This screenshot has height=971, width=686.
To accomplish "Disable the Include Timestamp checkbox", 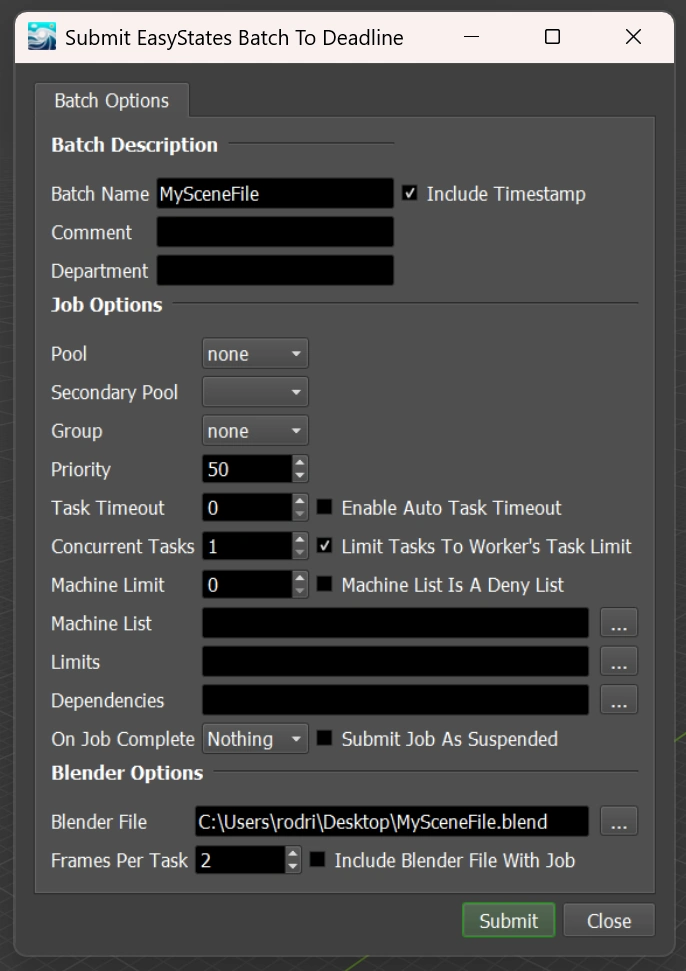I will [x=410, y=194].
